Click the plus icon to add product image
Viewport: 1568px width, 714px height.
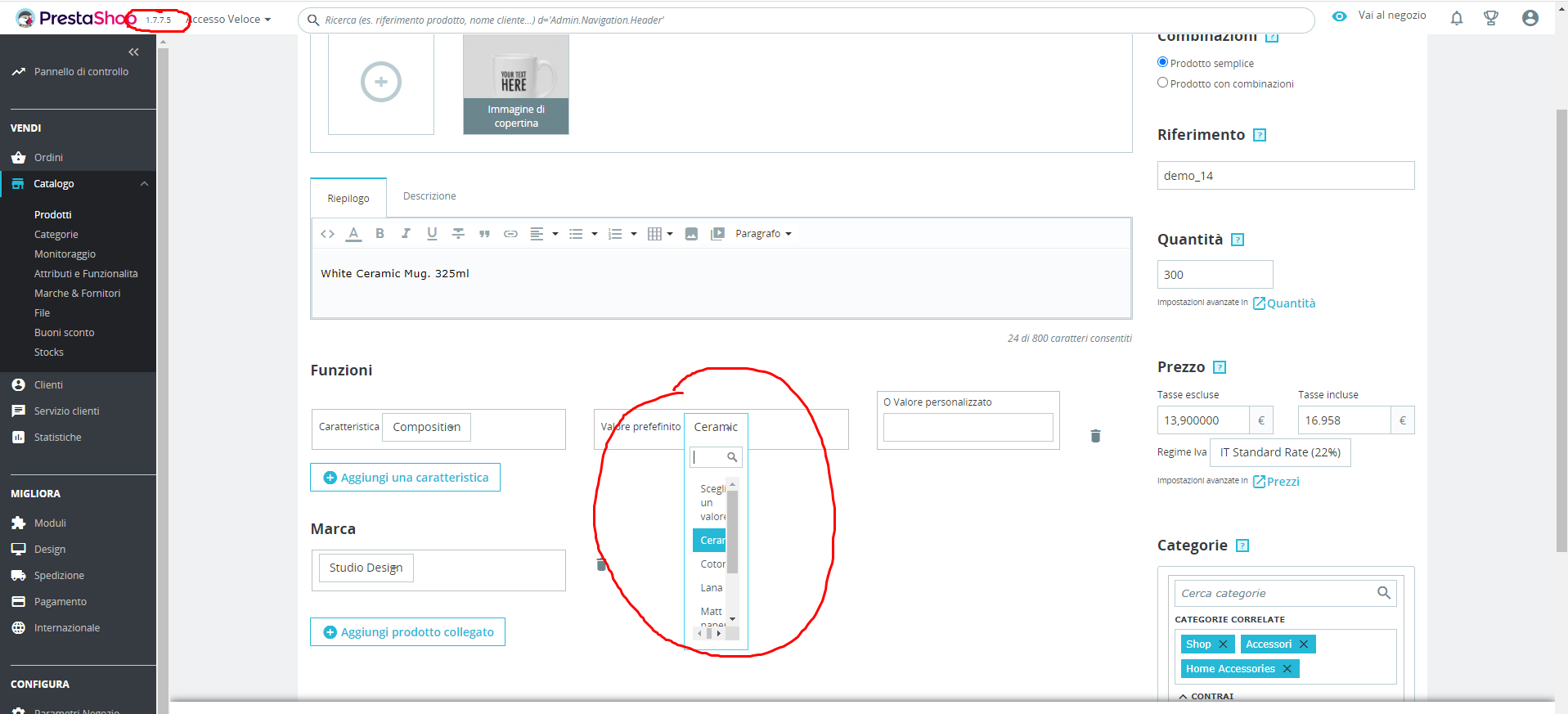(381, 82)
